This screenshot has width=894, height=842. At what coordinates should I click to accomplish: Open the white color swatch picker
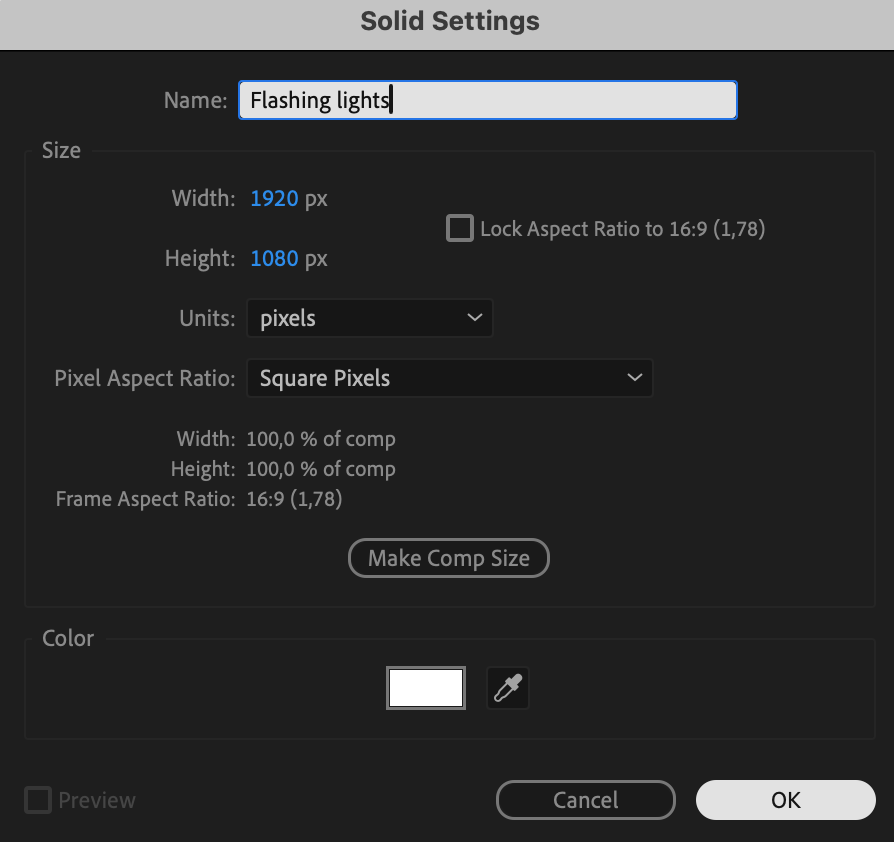[x=426, y=689]
